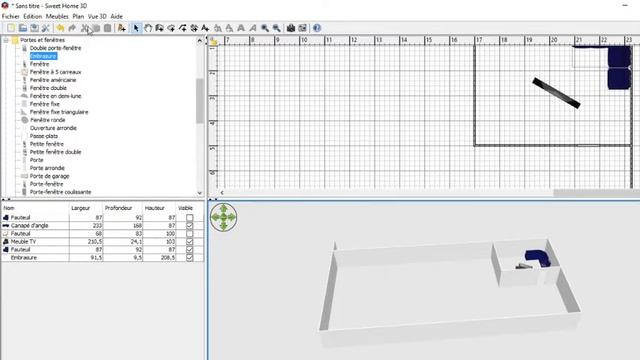Click the 3D navigation down arrow
Viewport: 640px width, 360px height.
224,226
